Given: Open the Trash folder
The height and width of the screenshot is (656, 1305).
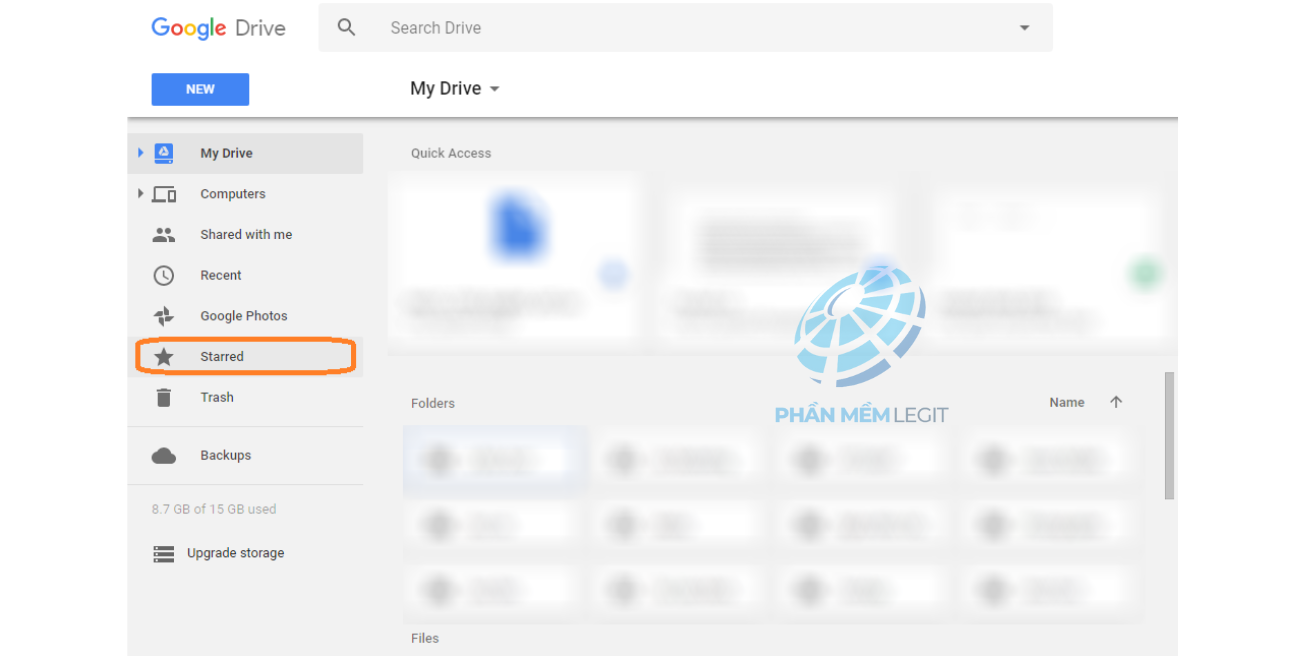Looking at the screenshot, I should tap(217, 397).
